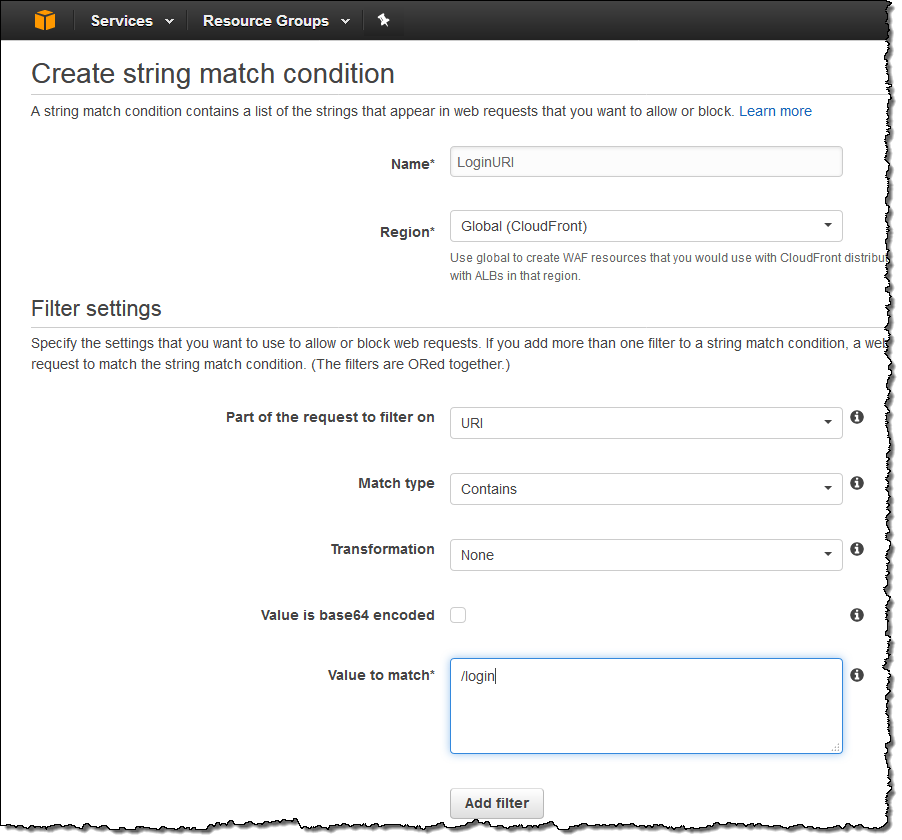
Task: Click info icon beside Part of request dropdown
Action: coord(857,417)
